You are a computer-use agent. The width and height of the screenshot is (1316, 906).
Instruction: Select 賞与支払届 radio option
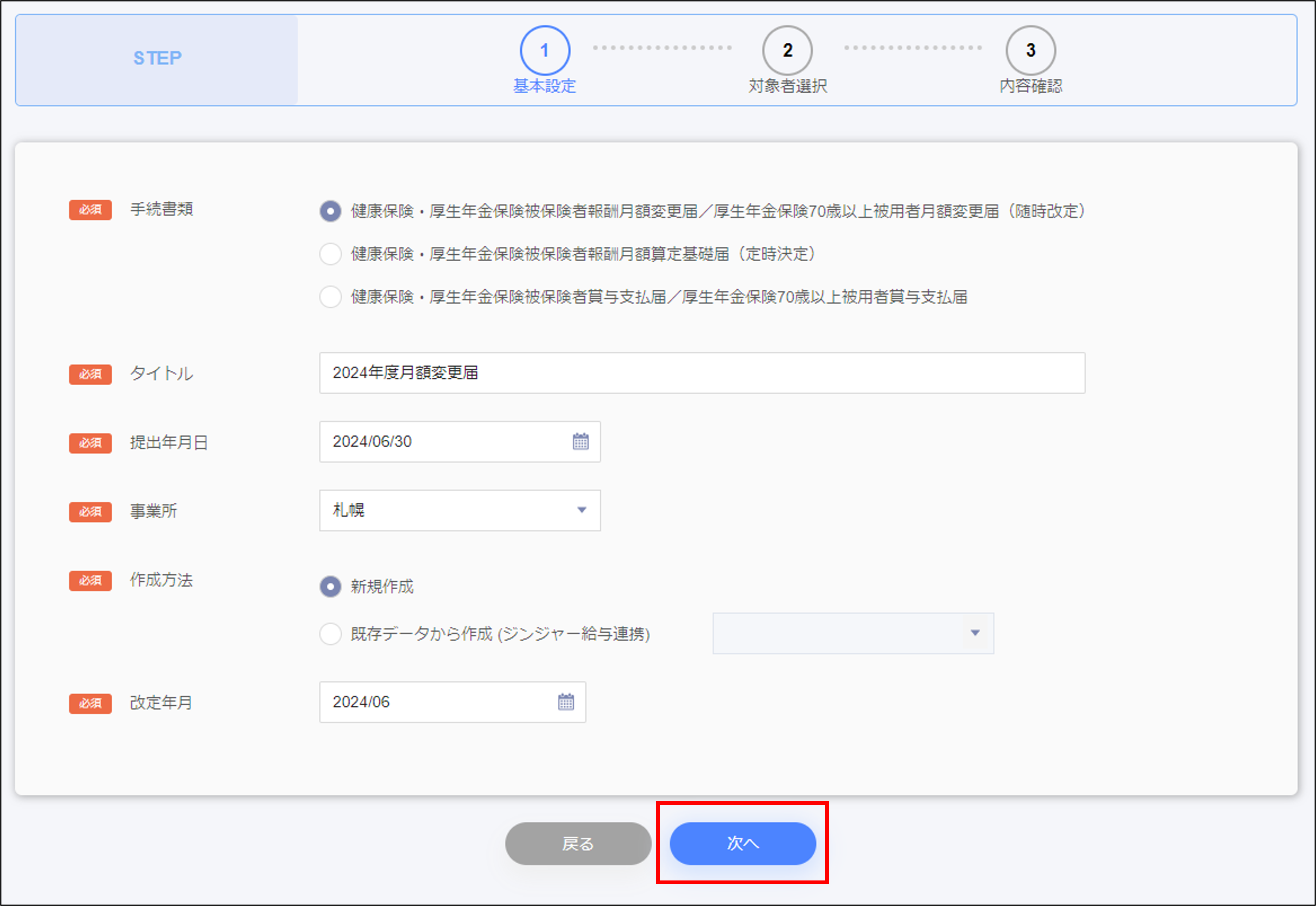330,297
